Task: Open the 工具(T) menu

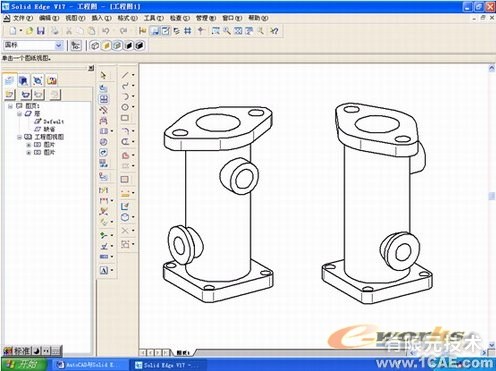Action: click(x=153, y=18)
